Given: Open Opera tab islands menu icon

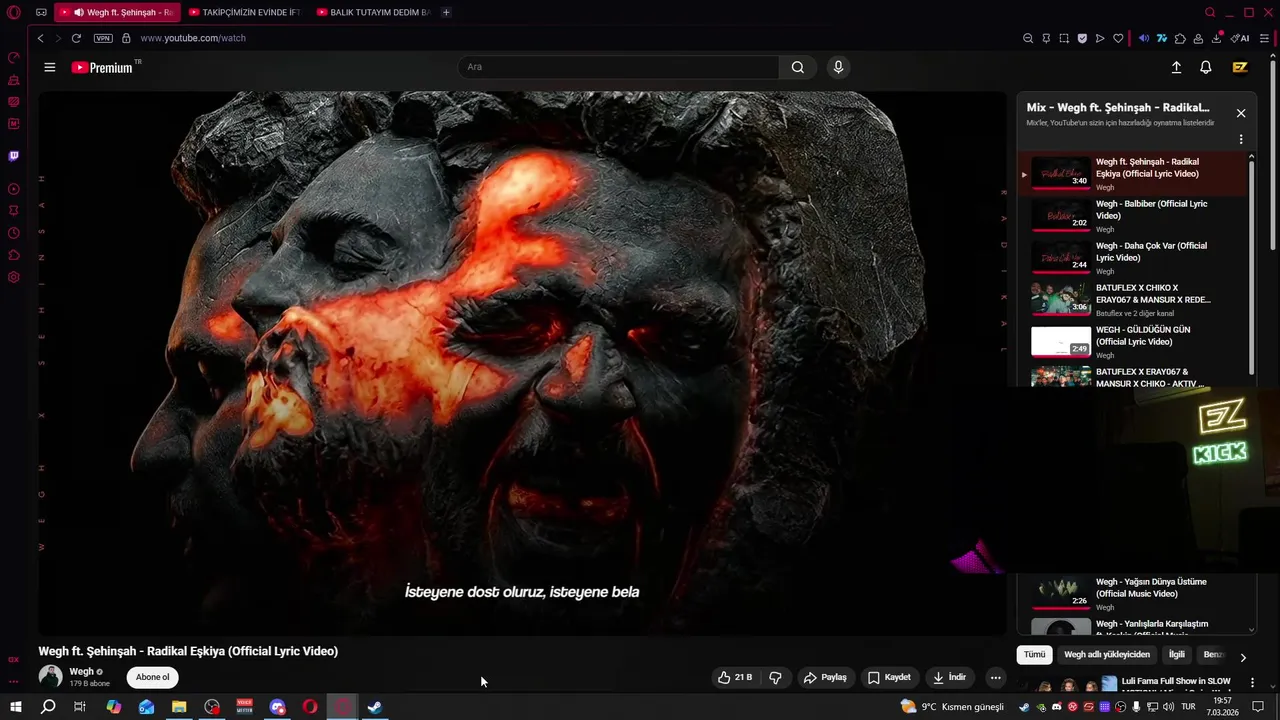Looking at the screenshot, I should (x=41, y=13).
